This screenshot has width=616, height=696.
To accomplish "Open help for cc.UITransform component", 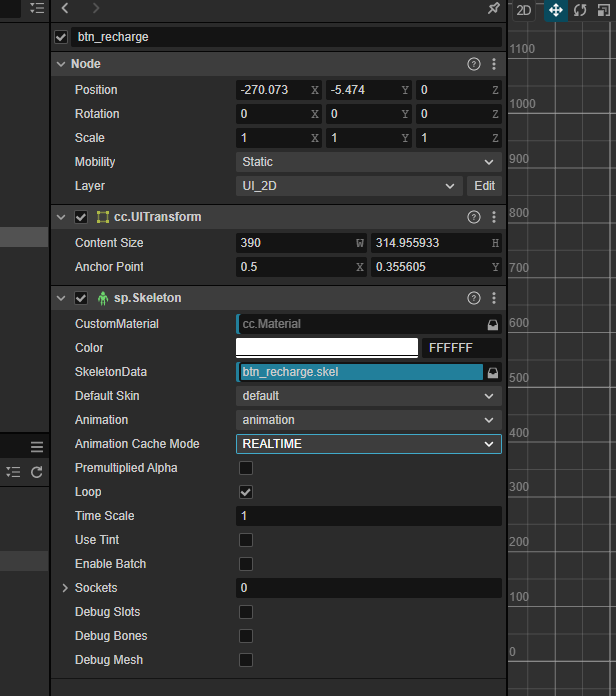I will click(474, 217).
